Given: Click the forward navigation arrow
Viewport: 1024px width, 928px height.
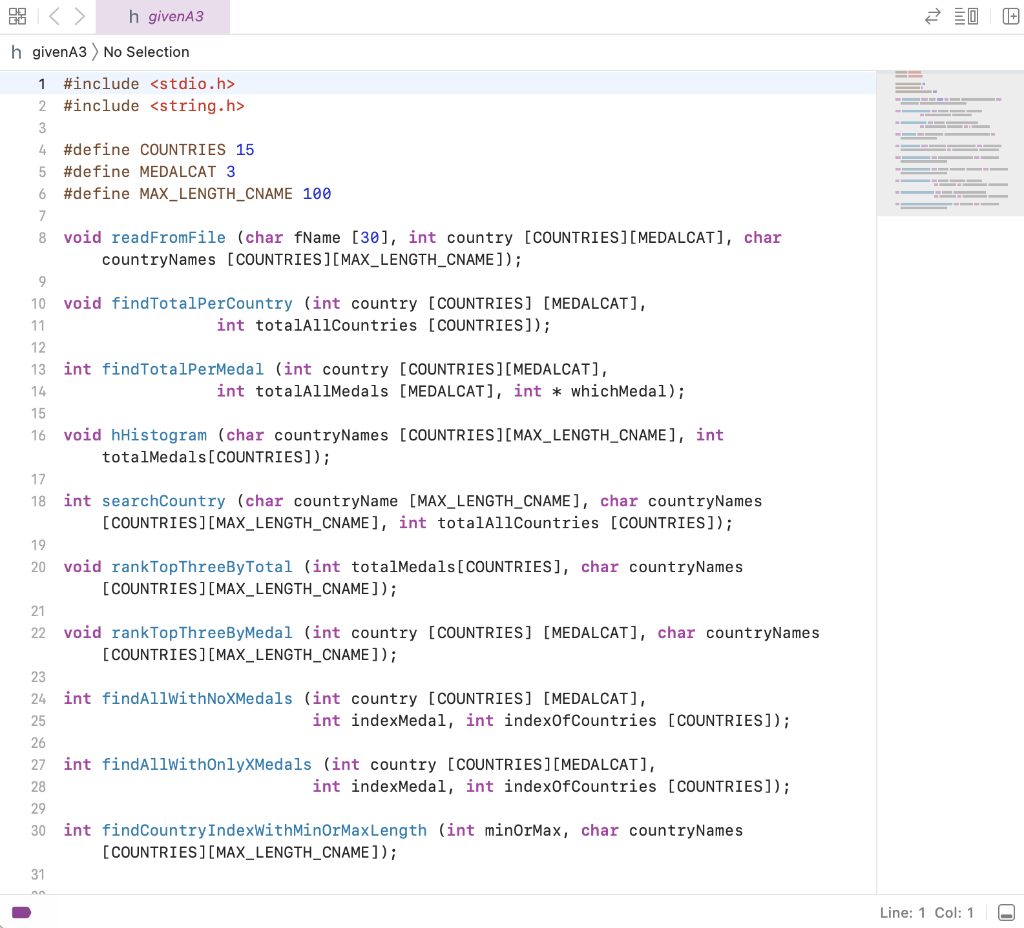Looking at the screenshot, I should point(78,16).
